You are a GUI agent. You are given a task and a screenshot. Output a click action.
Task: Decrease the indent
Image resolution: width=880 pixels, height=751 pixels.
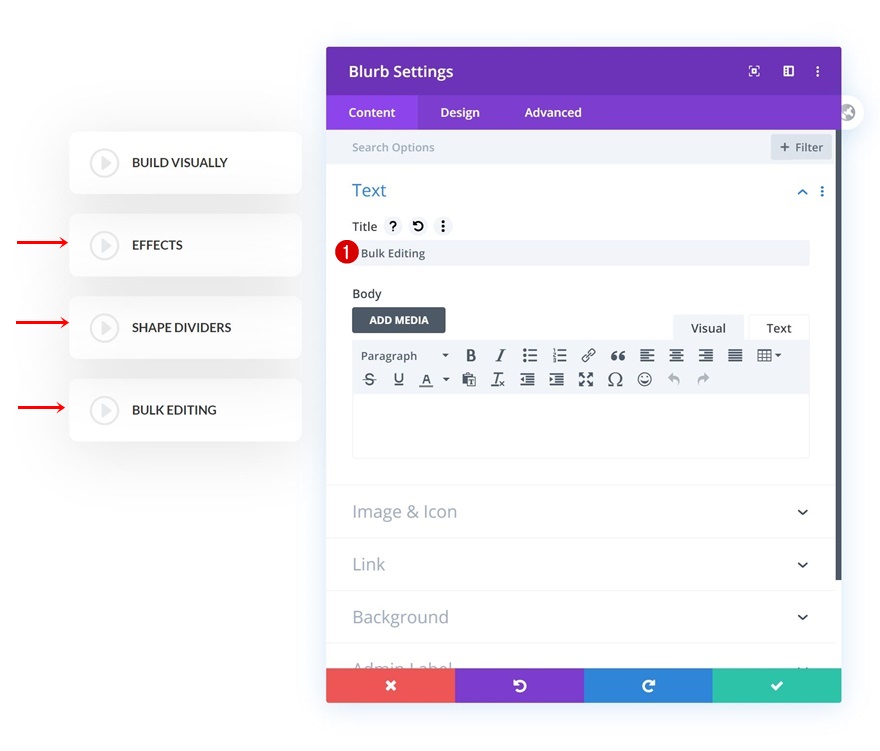pos(527,379)
